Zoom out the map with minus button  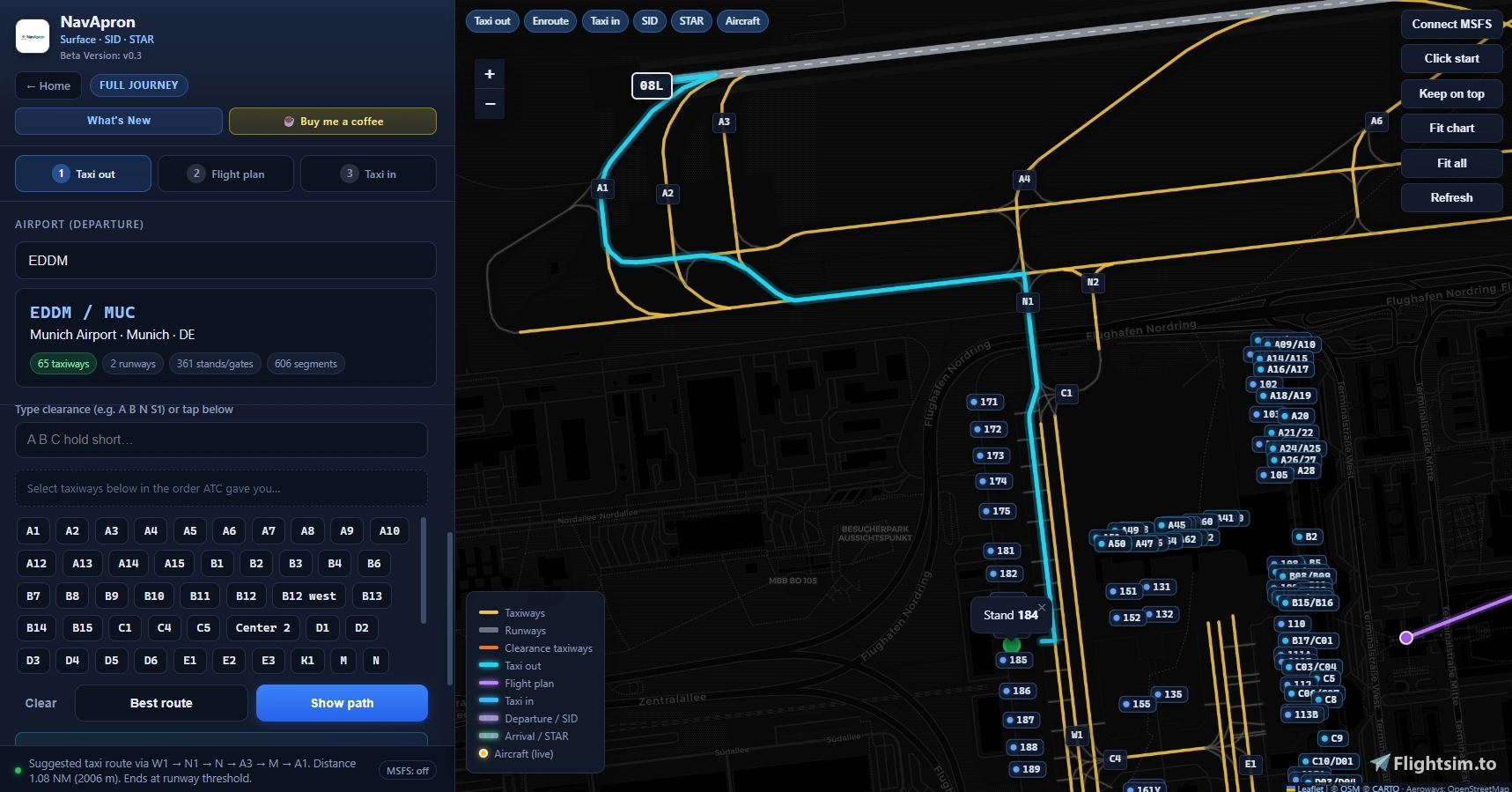pyautogui.click(x=490, y=104)
